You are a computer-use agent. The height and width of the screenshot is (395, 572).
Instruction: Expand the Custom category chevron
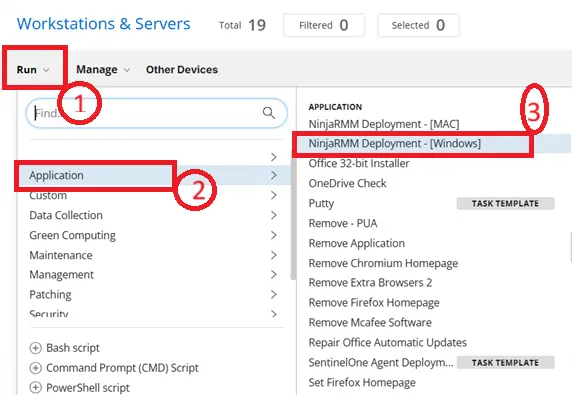point(274,195)
